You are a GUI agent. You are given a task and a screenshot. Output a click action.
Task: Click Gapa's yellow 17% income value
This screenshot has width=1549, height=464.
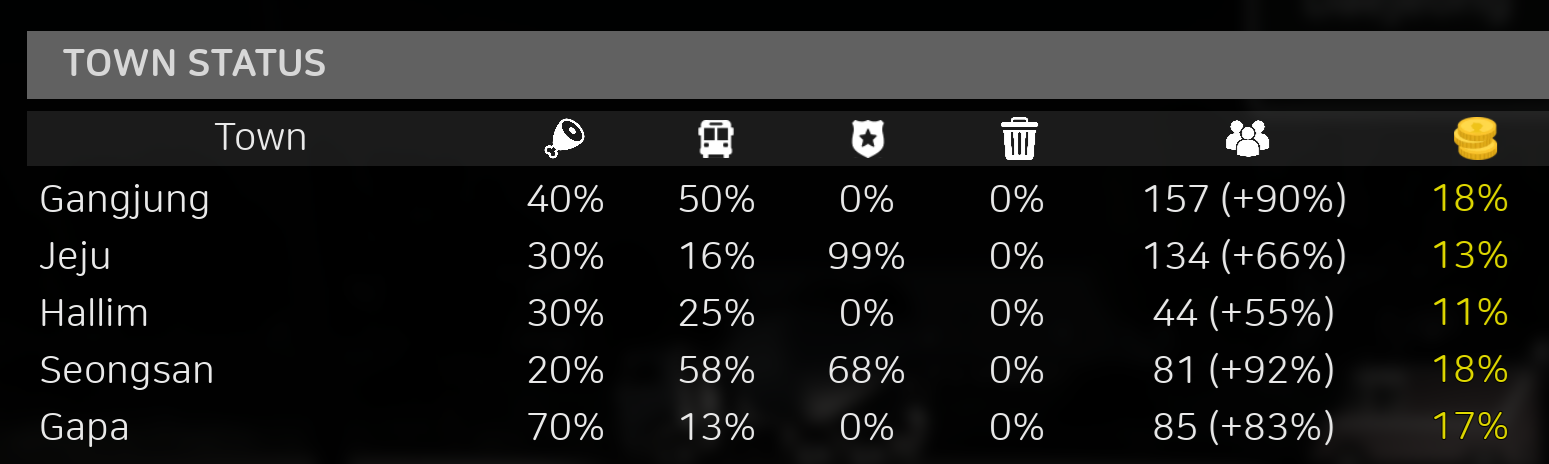pos(1470,428)
